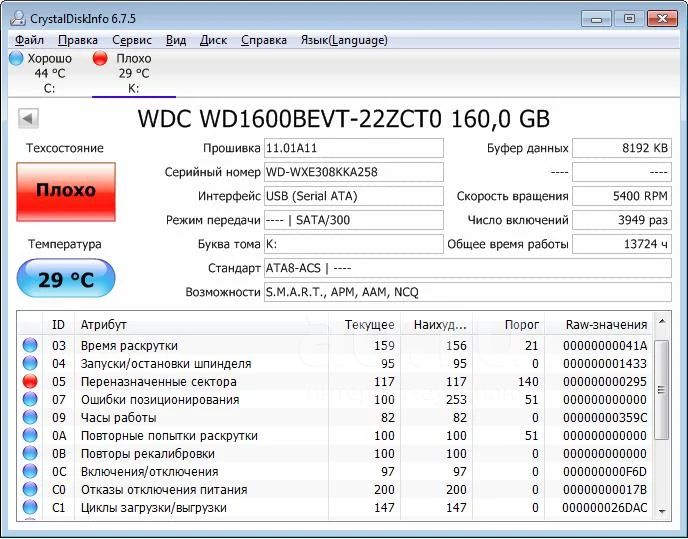This screenshot has width=688, height=539.
Task: Click the scrollbar up arrow of the attribute list
Action: click(662, 323)
